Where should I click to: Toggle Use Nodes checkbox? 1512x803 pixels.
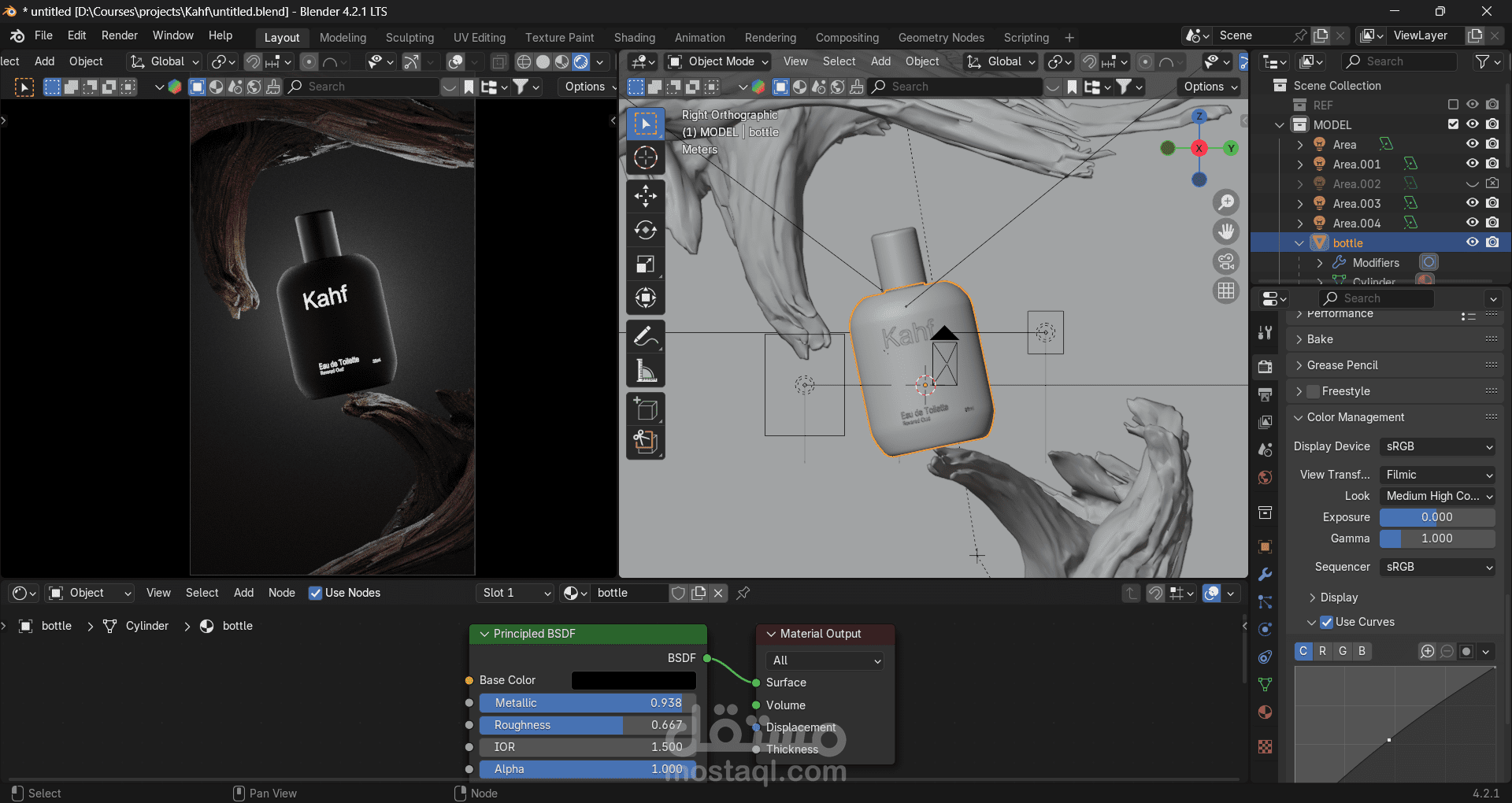315,593
